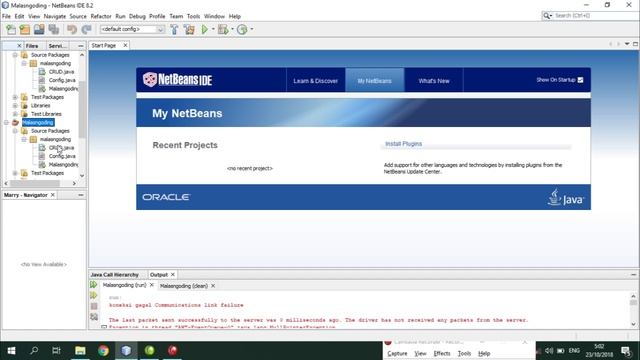Open the Effects menu in recorder window
The image size is (640, 360).
click(x=442, y=353)
